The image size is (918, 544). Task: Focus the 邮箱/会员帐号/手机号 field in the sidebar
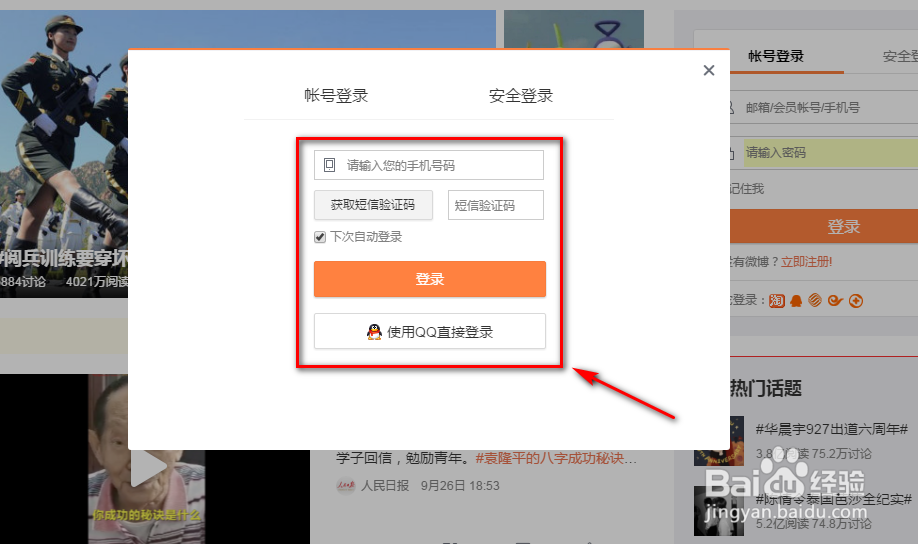click(824, 108)
